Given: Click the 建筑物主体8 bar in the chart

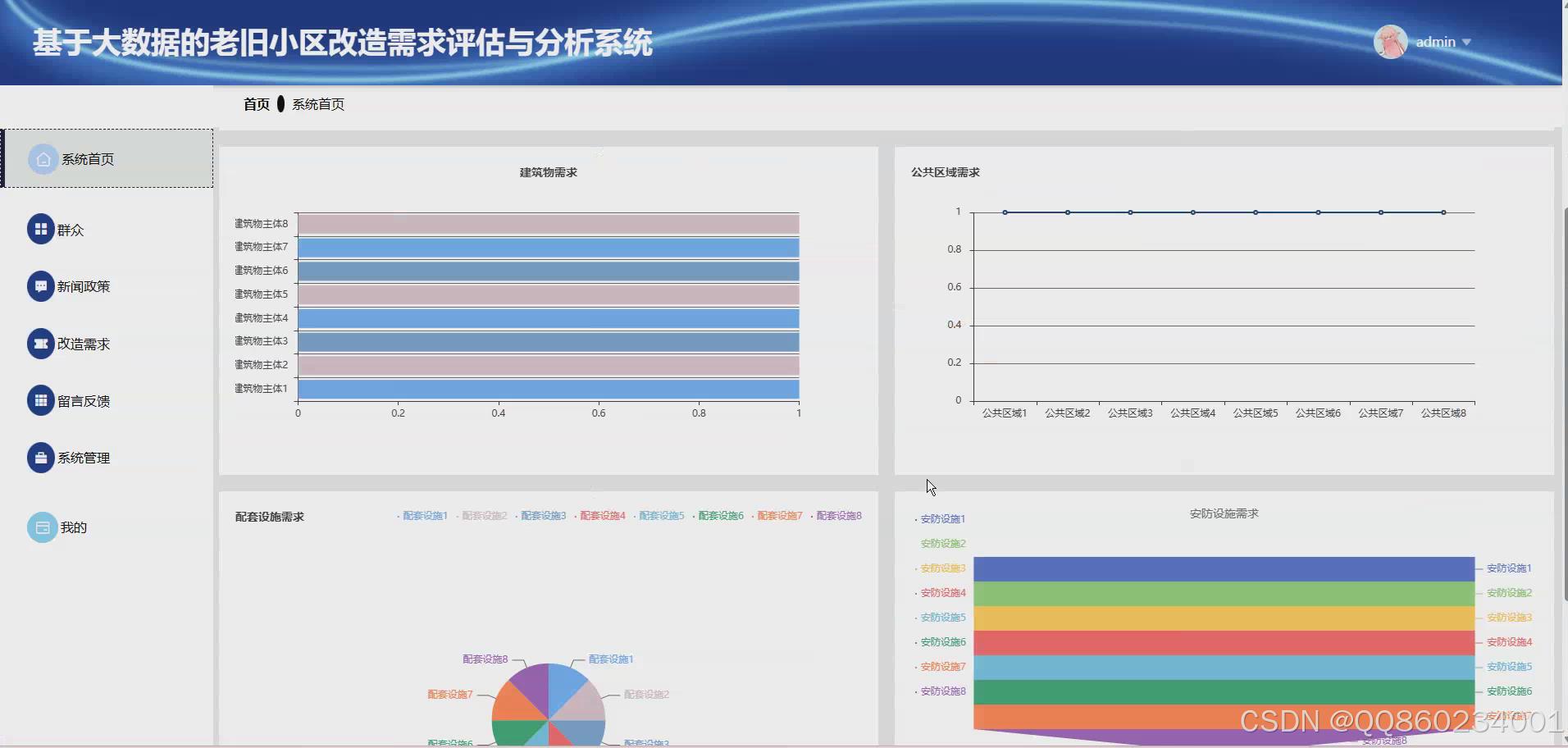Looking at the screenshot, I should pyautogui.click(x=548, y=224).
